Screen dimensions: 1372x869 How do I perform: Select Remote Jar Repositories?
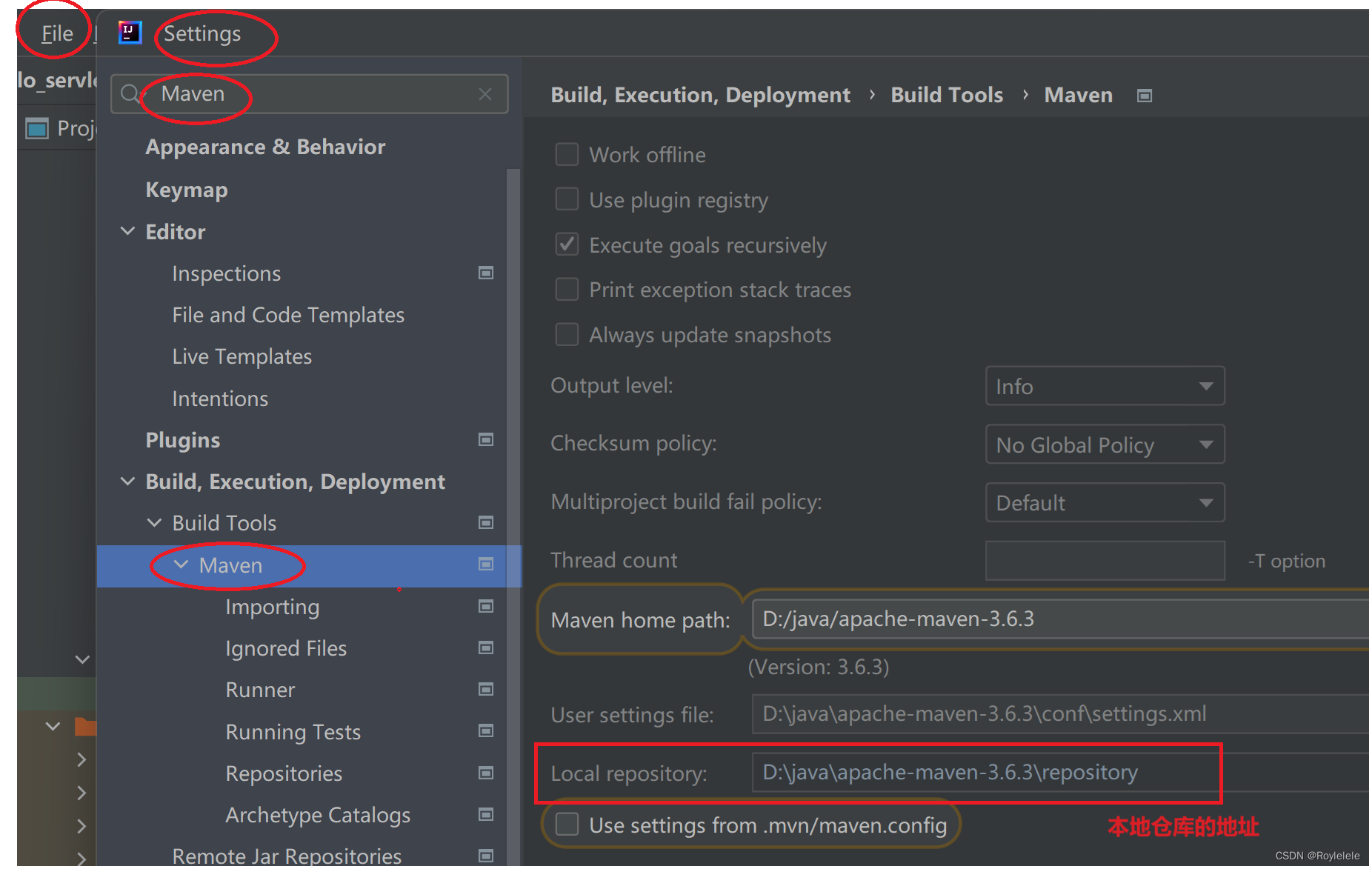[287, 856]
